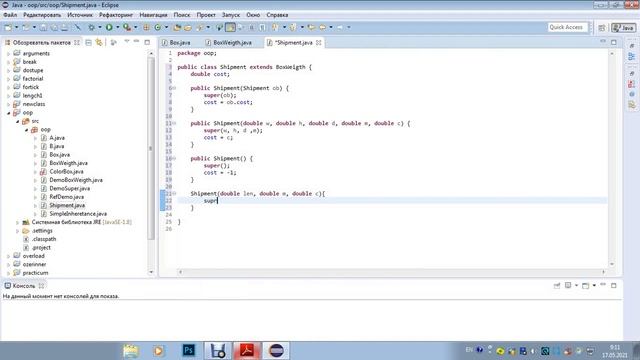Screen dimensions: 640x360
Task: Open dropdown arrow next to Debug button
Action: [x=100, y=27]
